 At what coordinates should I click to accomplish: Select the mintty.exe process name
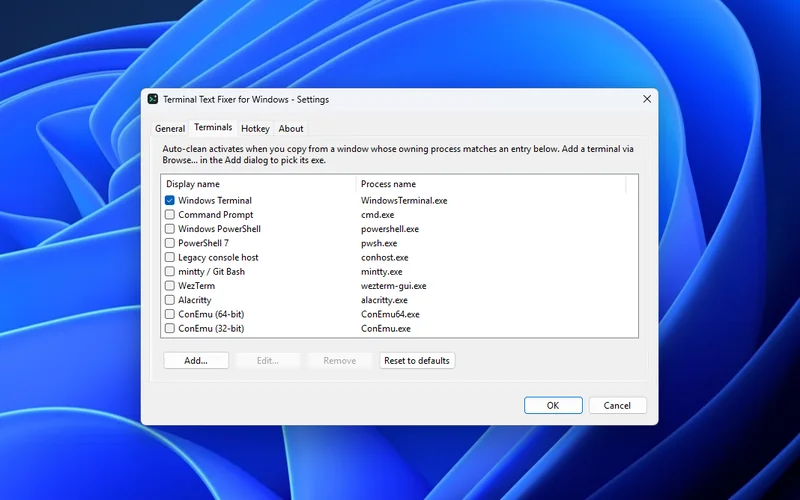click(382, 272)
